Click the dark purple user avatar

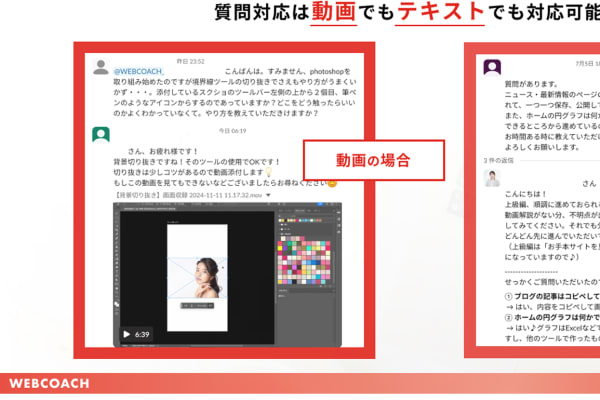click(x=492, y=67)
